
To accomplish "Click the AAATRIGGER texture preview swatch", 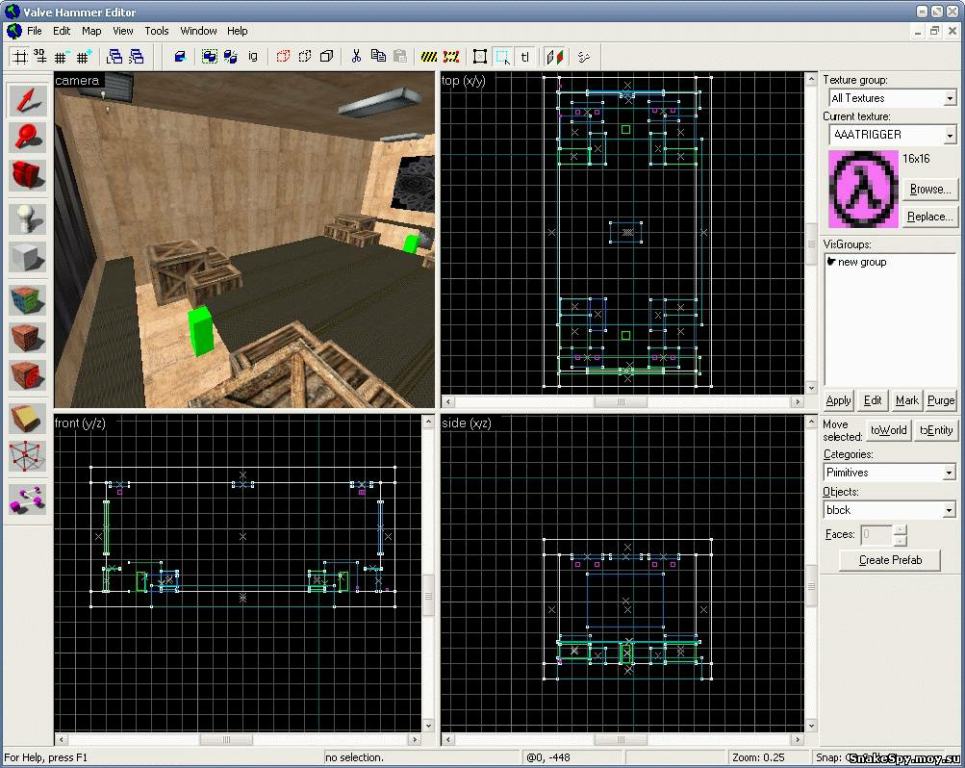I will [862, 188].
